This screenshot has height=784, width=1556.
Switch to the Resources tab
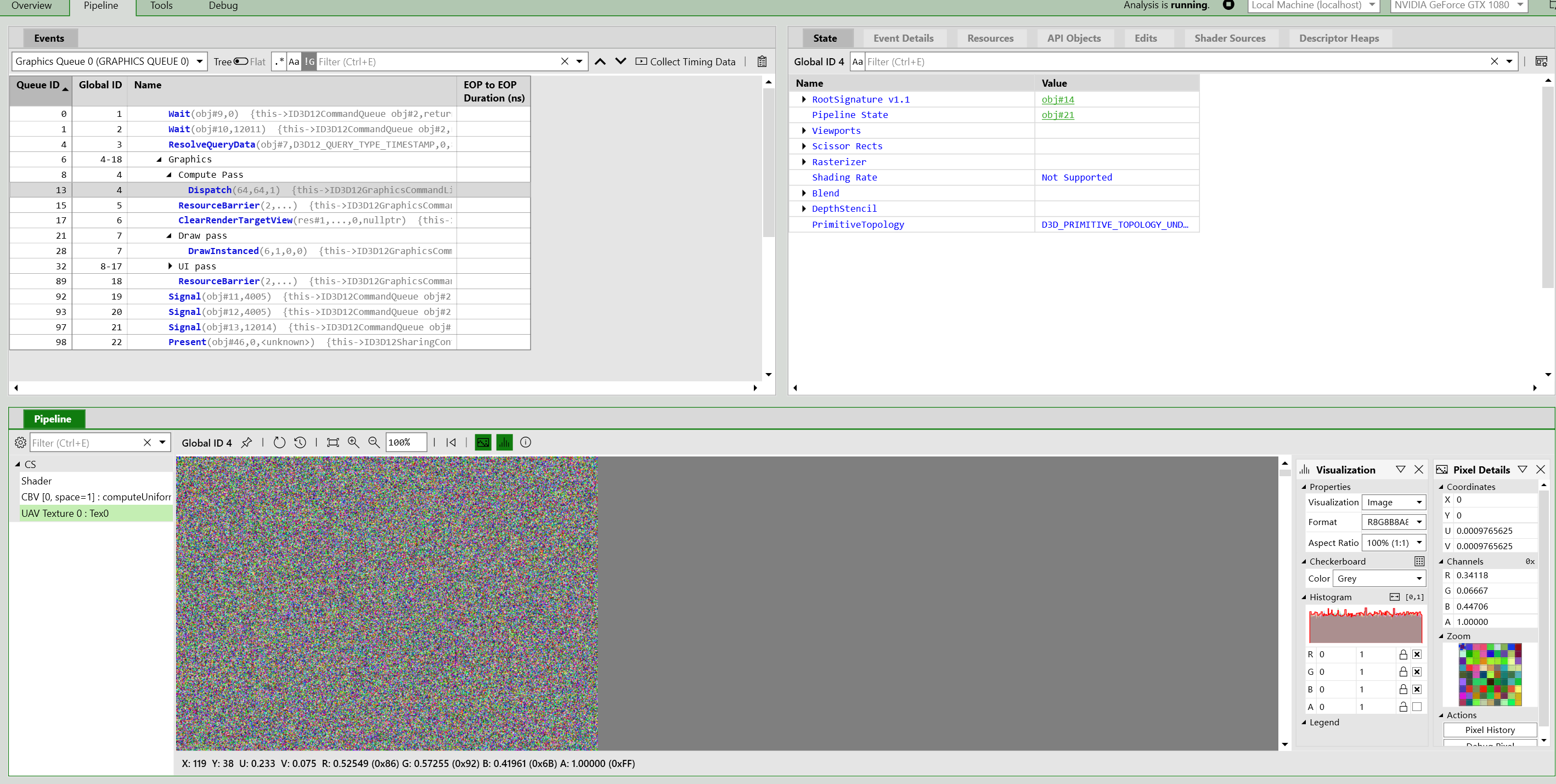990,38
